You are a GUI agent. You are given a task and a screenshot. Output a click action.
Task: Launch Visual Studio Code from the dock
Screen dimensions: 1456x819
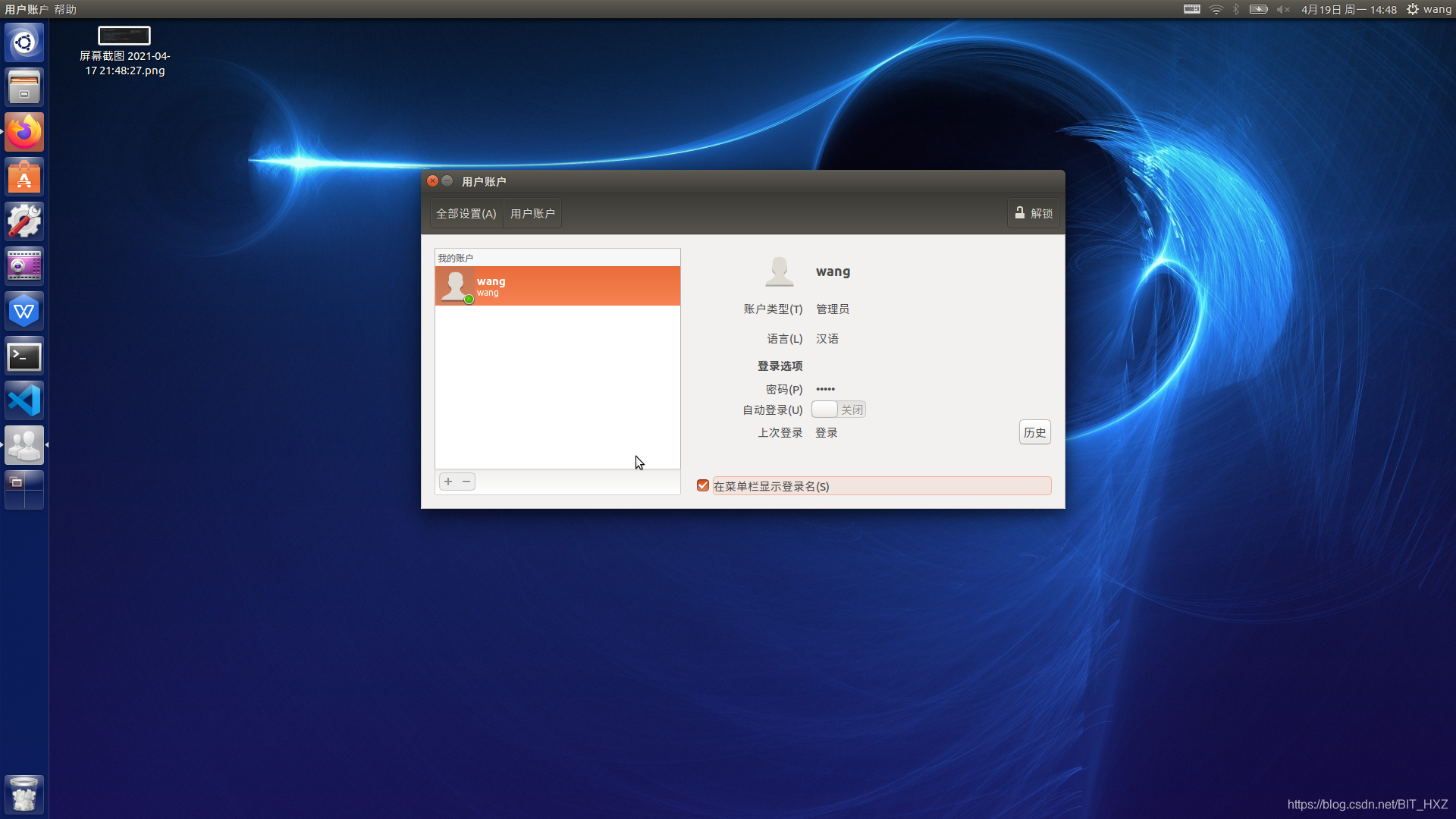[24, 401]
